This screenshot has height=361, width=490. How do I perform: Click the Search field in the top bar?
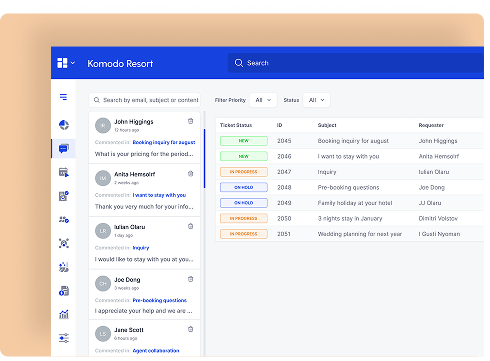click(355, 63)
